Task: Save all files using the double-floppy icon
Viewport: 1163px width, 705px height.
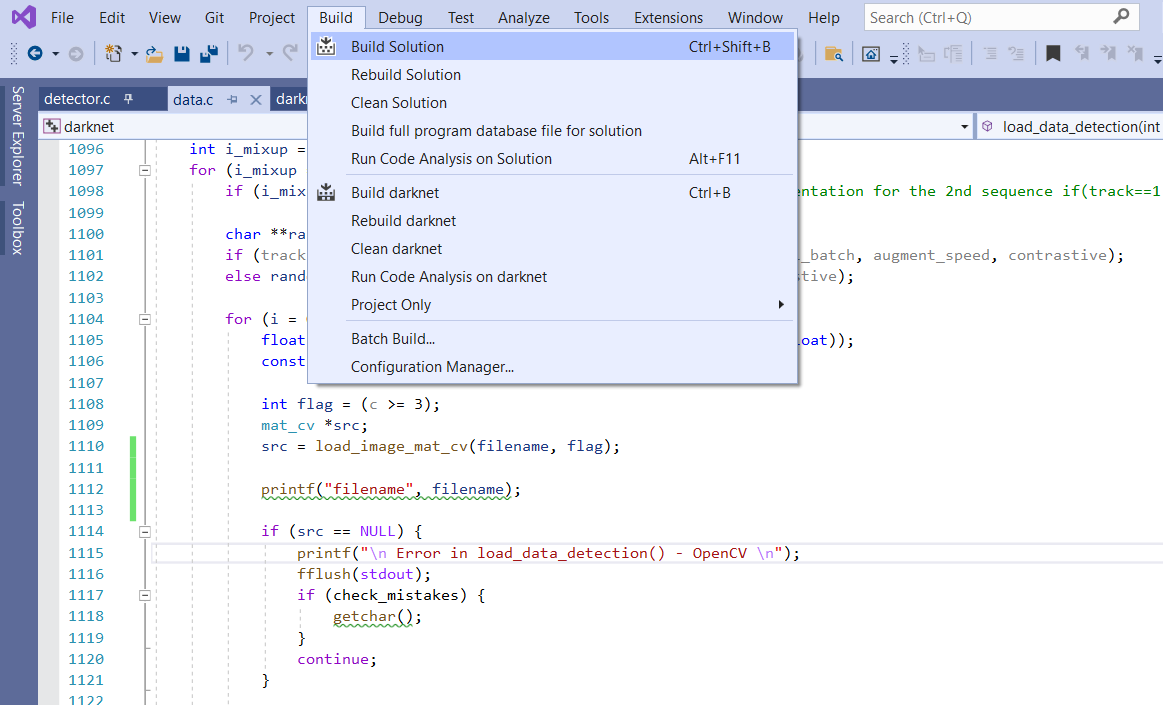Action: point(209,53)
